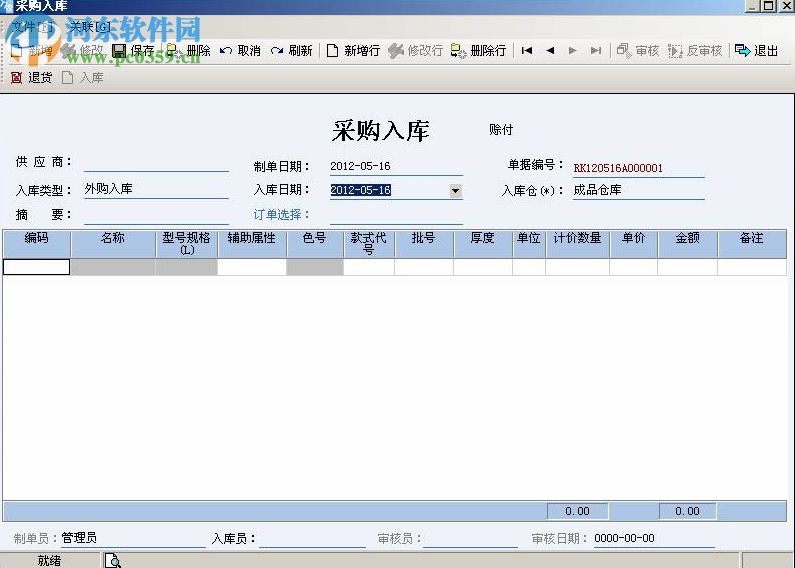
Task: Click the 审核 audit button
Action: coord(638,50)
